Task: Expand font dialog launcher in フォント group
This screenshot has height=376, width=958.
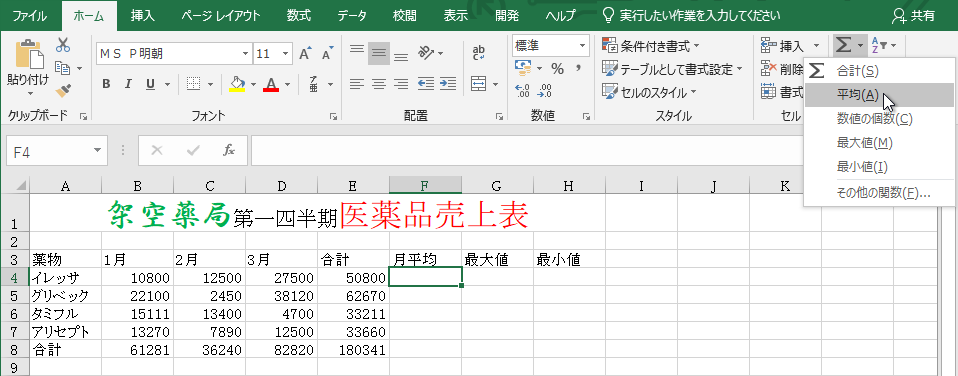Action: (334, 116)
